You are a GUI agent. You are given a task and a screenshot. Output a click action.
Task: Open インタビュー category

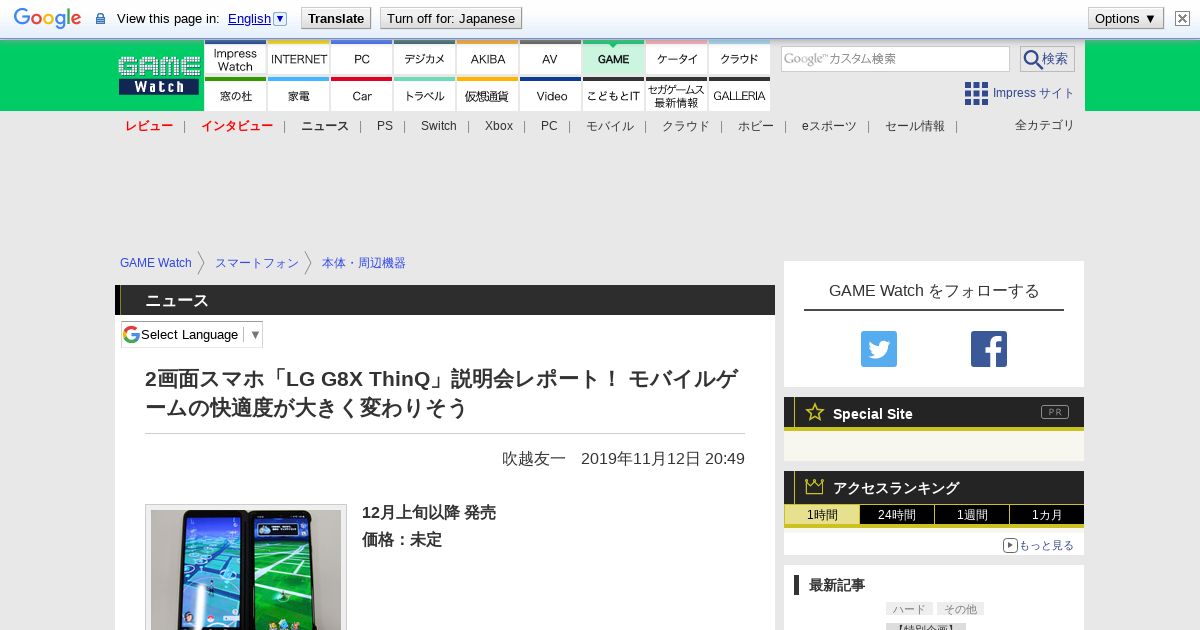[237, 126]
